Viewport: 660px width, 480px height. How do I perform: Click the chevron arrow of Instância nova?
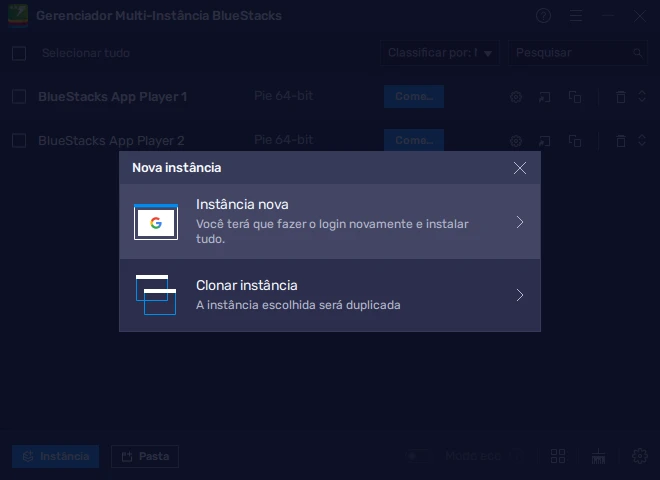click(520, 222)
